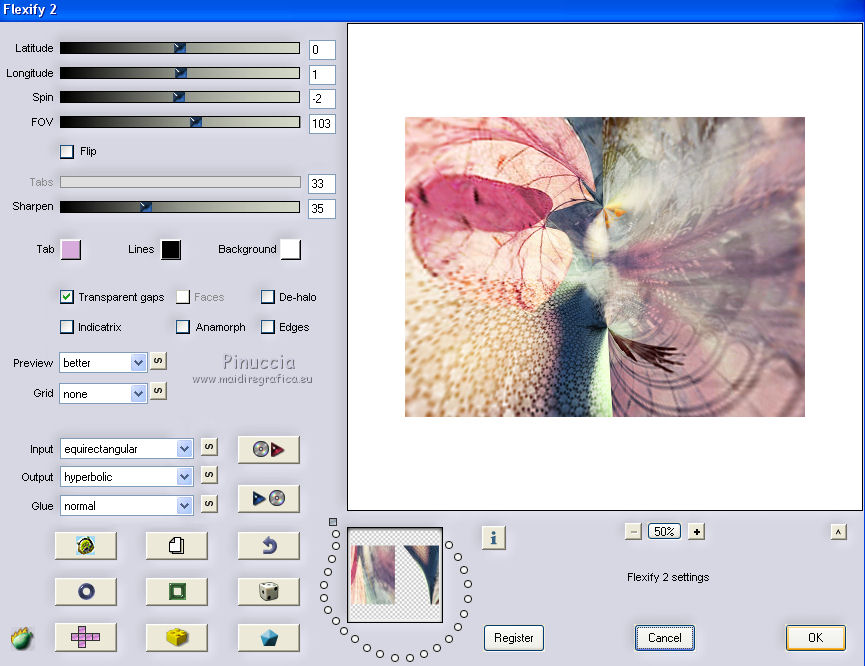The image size is (865, 666).
Task: Click the small square above the dial circles
Action: tap(333, 521)
